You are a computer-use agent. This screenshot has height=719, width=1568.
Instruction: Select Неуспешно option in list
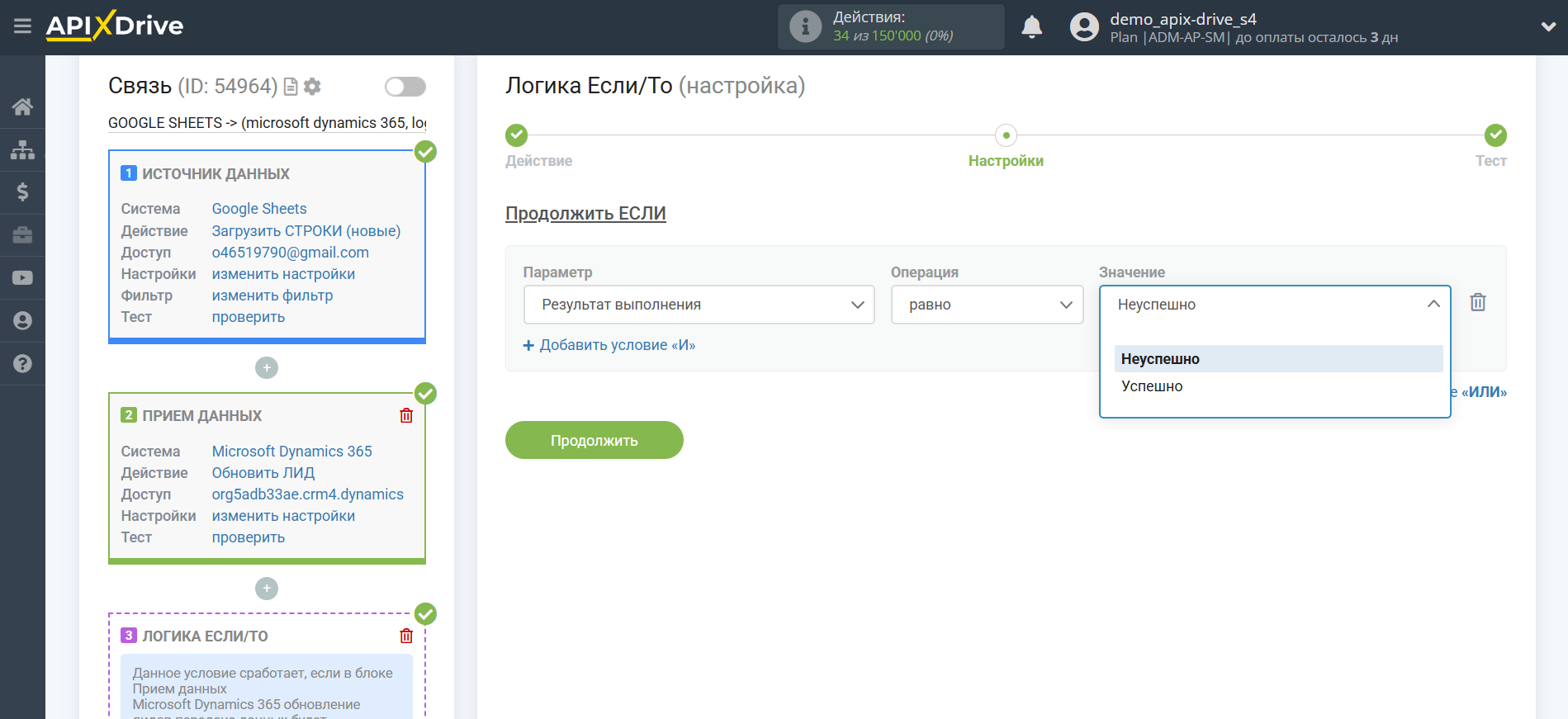coord(1278,359)
